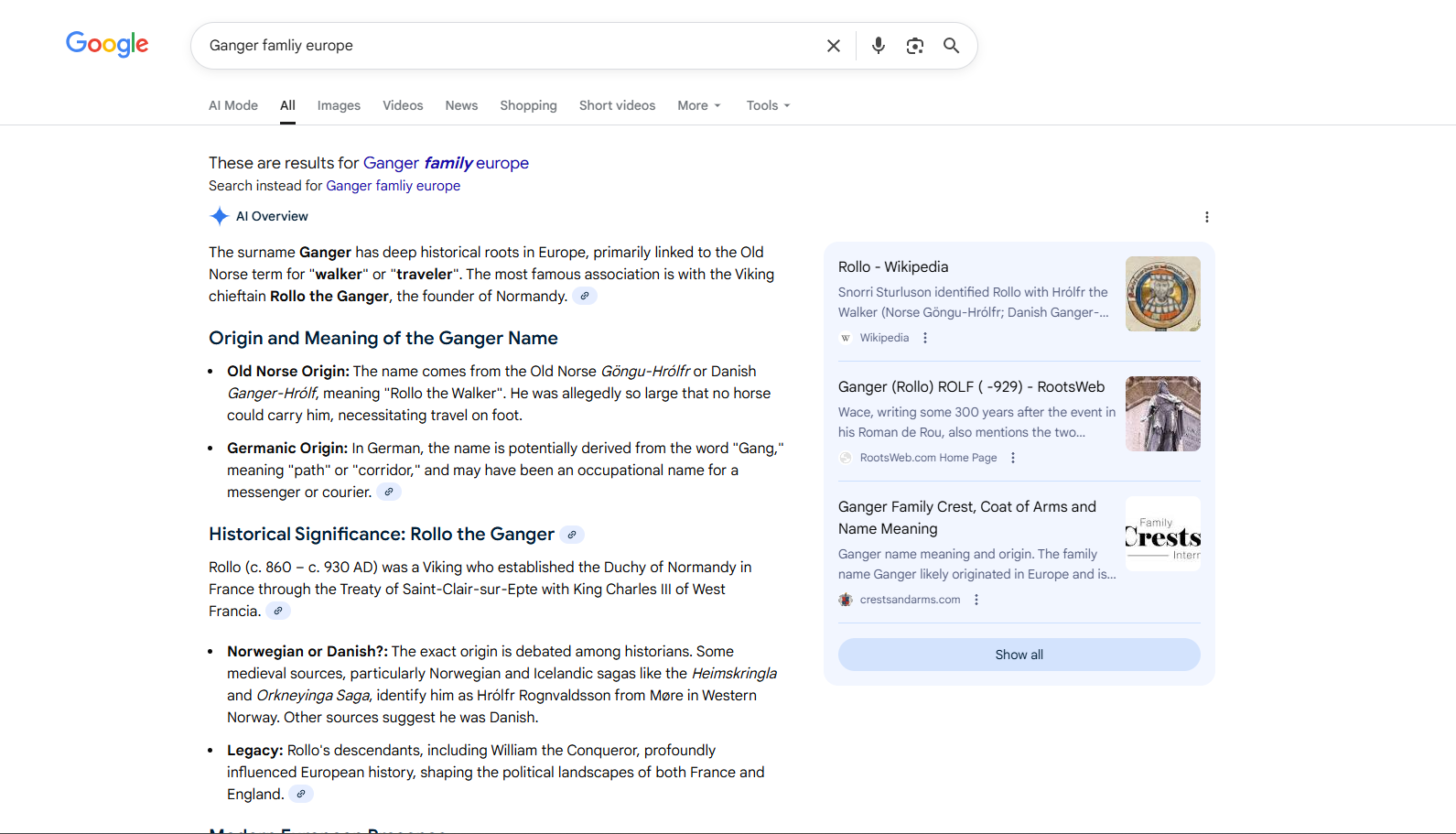Open AI Overview three-dot options menu
Image resolution: width=1456 pixels, height=834 pixels.
(x=1207, y=217)
